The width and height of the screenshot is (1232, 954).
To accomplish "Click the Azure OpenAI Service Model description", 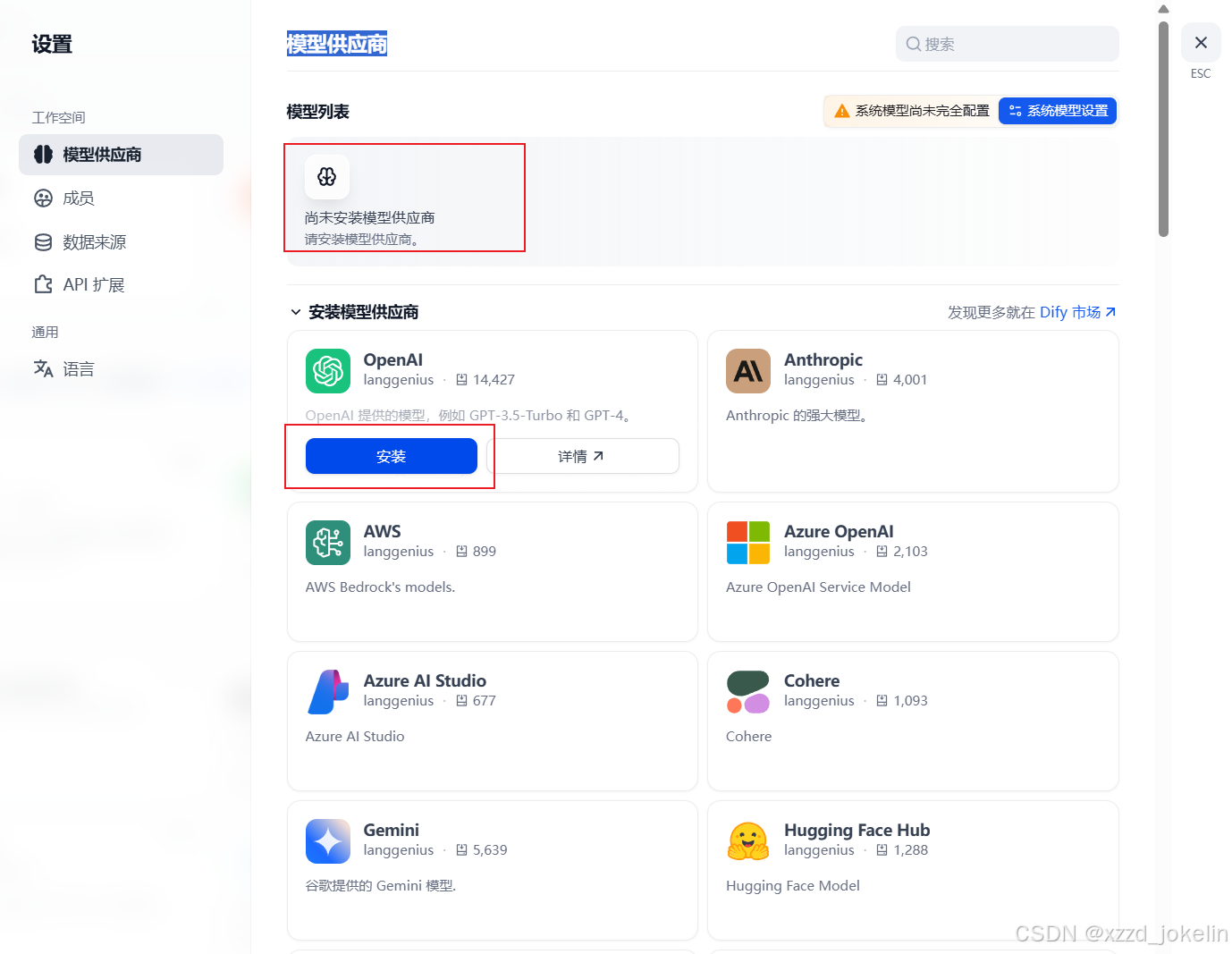I will tap(818, 587).
